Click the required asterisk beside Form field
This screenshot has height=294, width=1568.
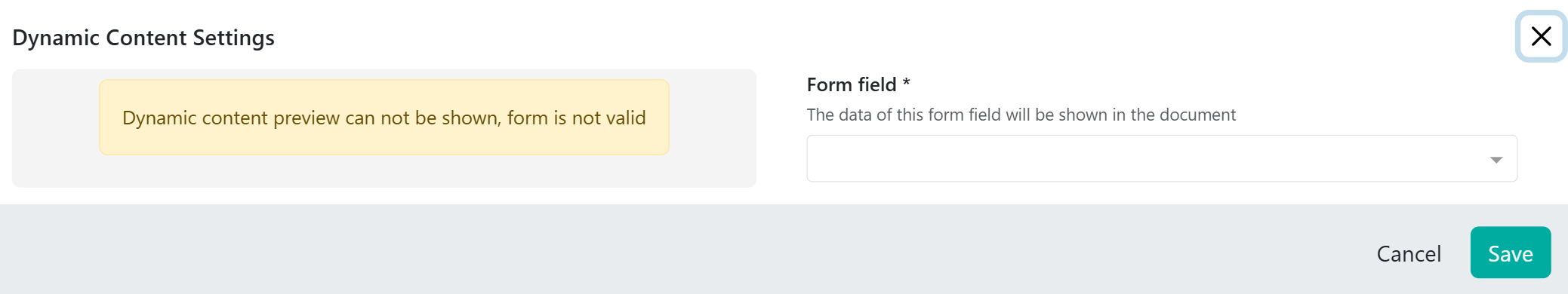point(907,82)
